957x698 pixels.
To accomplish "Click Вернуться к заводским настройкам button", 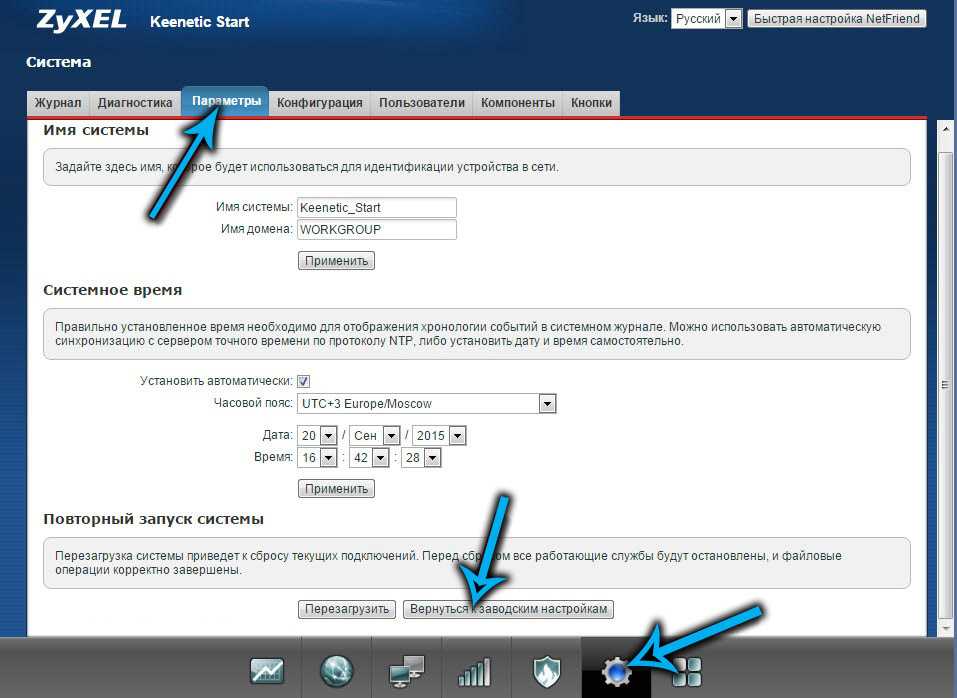I will [x=507, y=609].
